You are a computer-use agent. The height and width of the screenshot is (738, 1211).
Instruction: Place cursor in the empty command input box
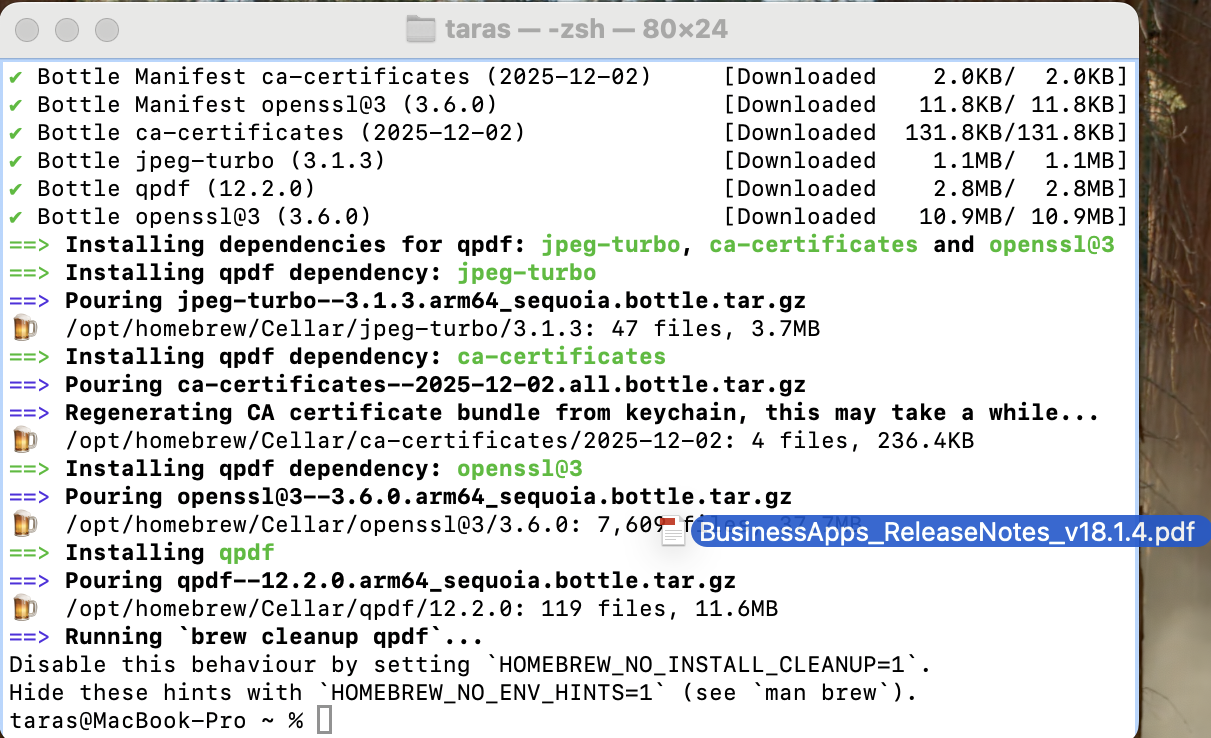[323, 719]
